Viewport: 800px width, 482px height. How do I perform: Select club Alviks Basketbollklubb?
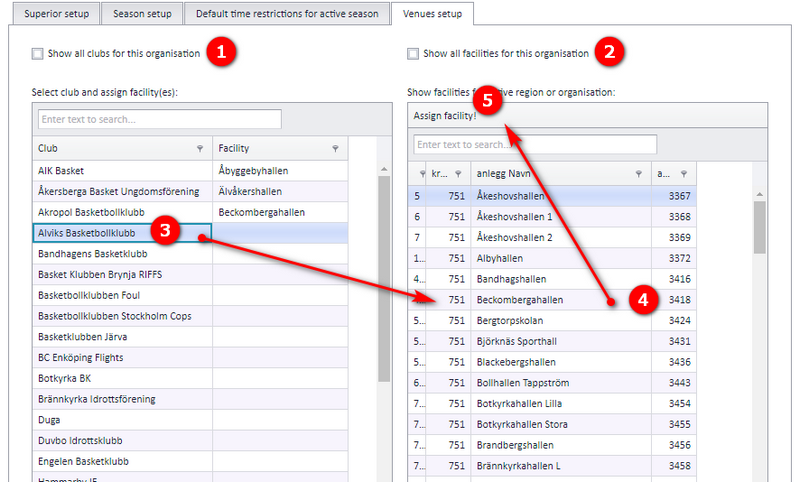[x=122, y=233]
